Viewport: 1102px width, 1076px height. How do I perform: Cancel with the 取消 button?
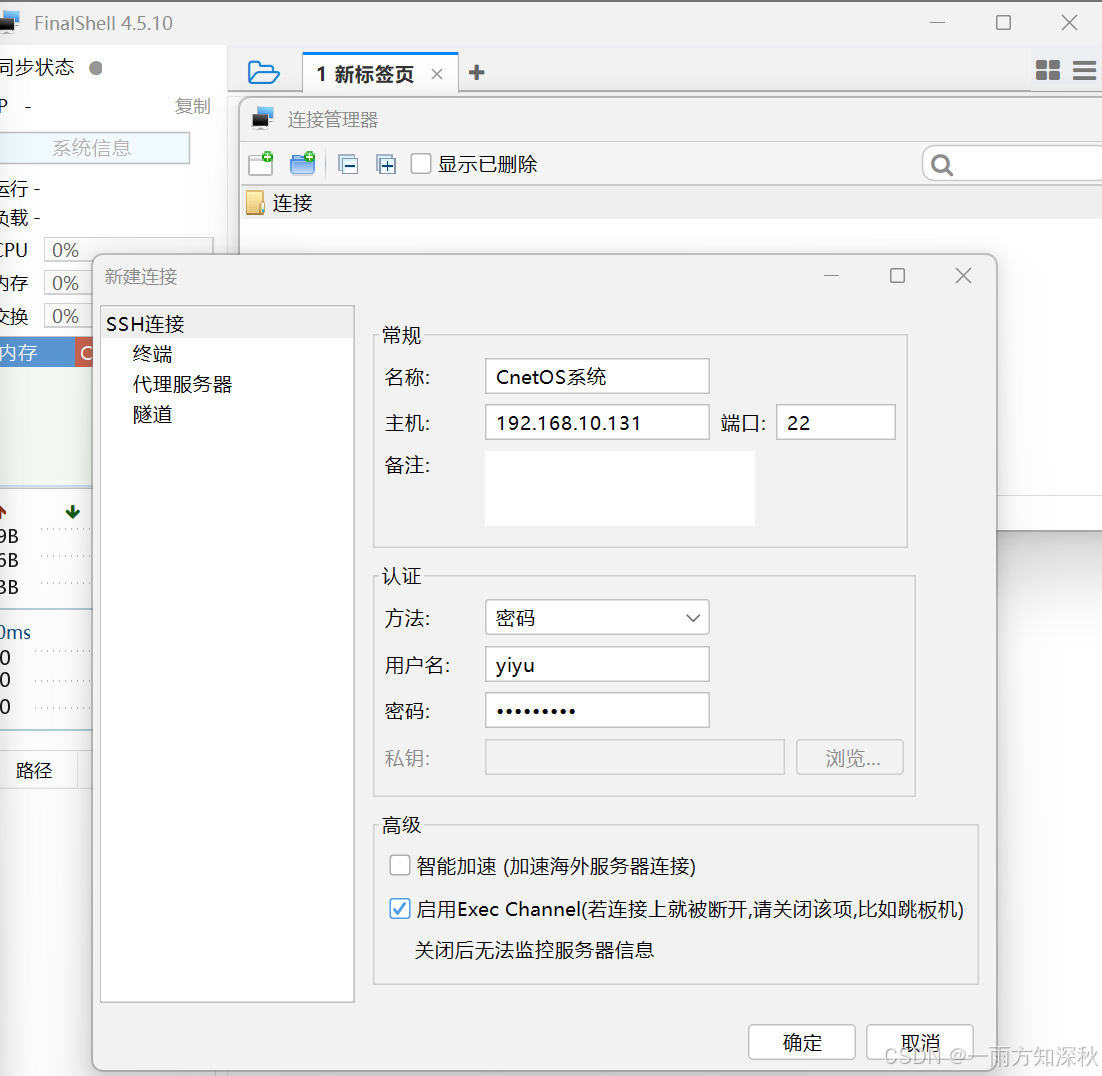point(920,1042)
